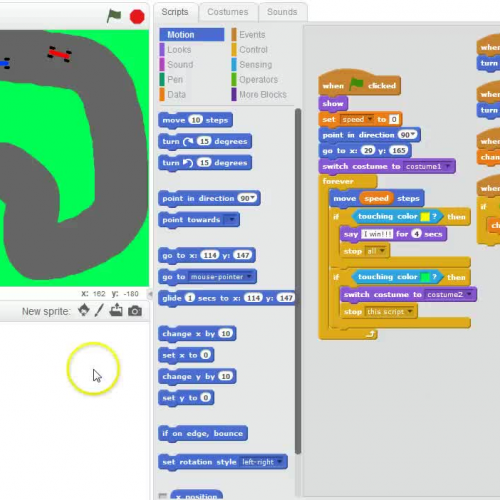The height and width of the screenshot is (500, 500).
Task: Click green flag in when clicked hat block
Action: 356,85
